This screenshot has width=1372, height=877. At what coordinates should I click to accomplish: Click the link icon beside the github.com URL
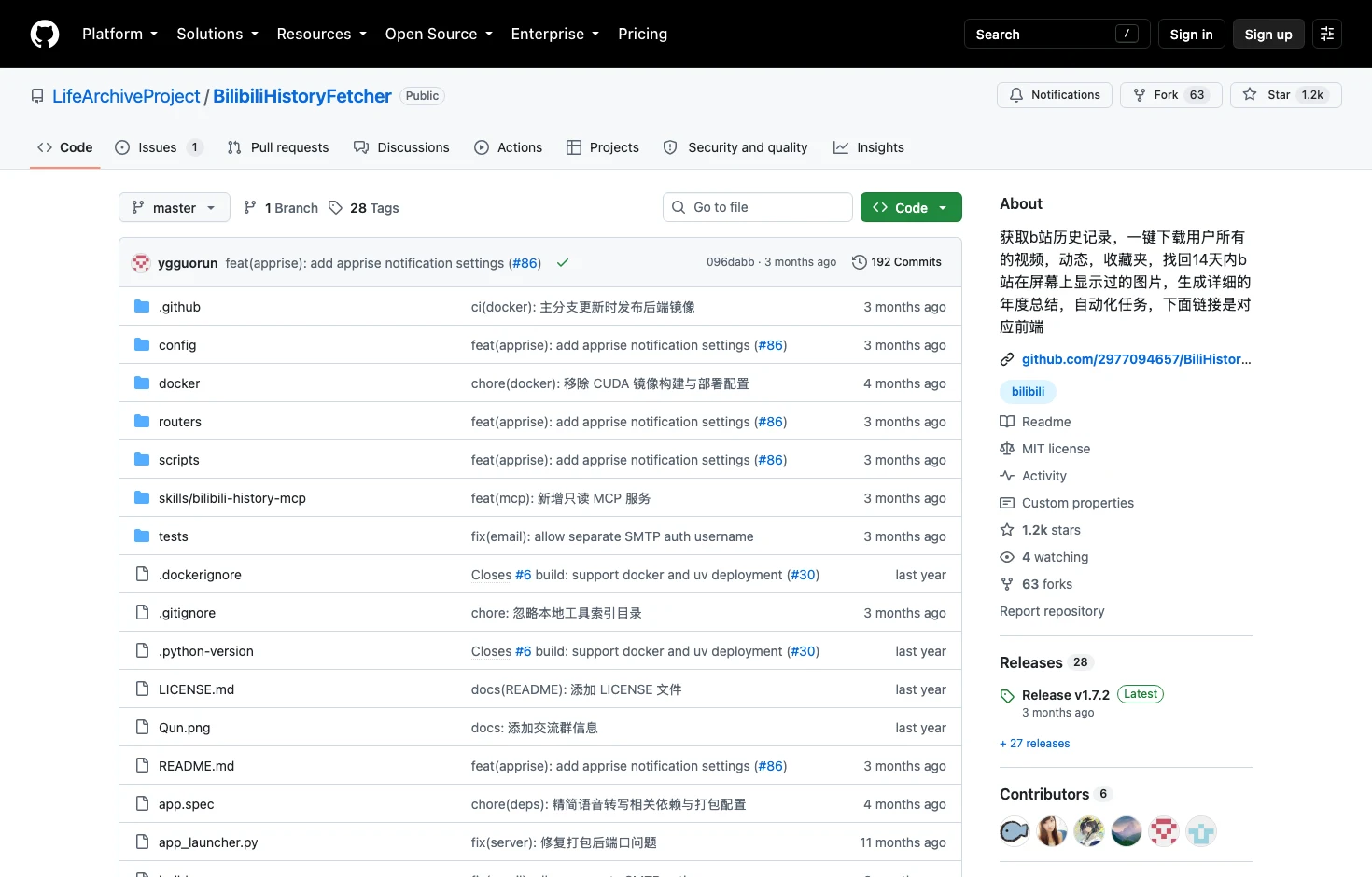tap(1007, 359)
